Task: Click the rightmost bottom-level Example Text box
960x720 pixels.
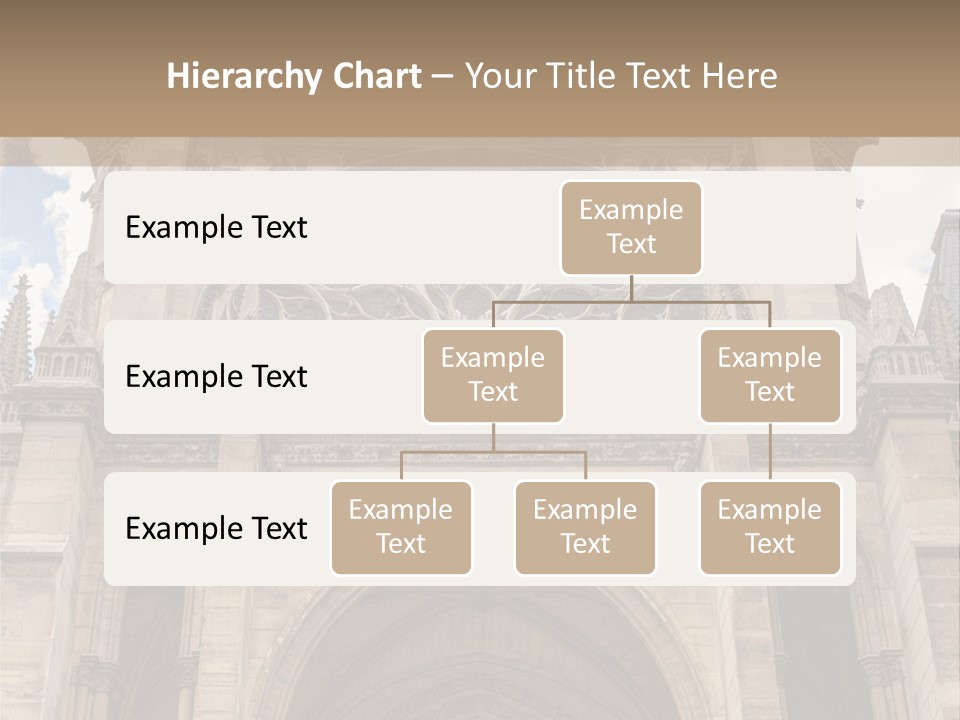Action: [770, 527]
